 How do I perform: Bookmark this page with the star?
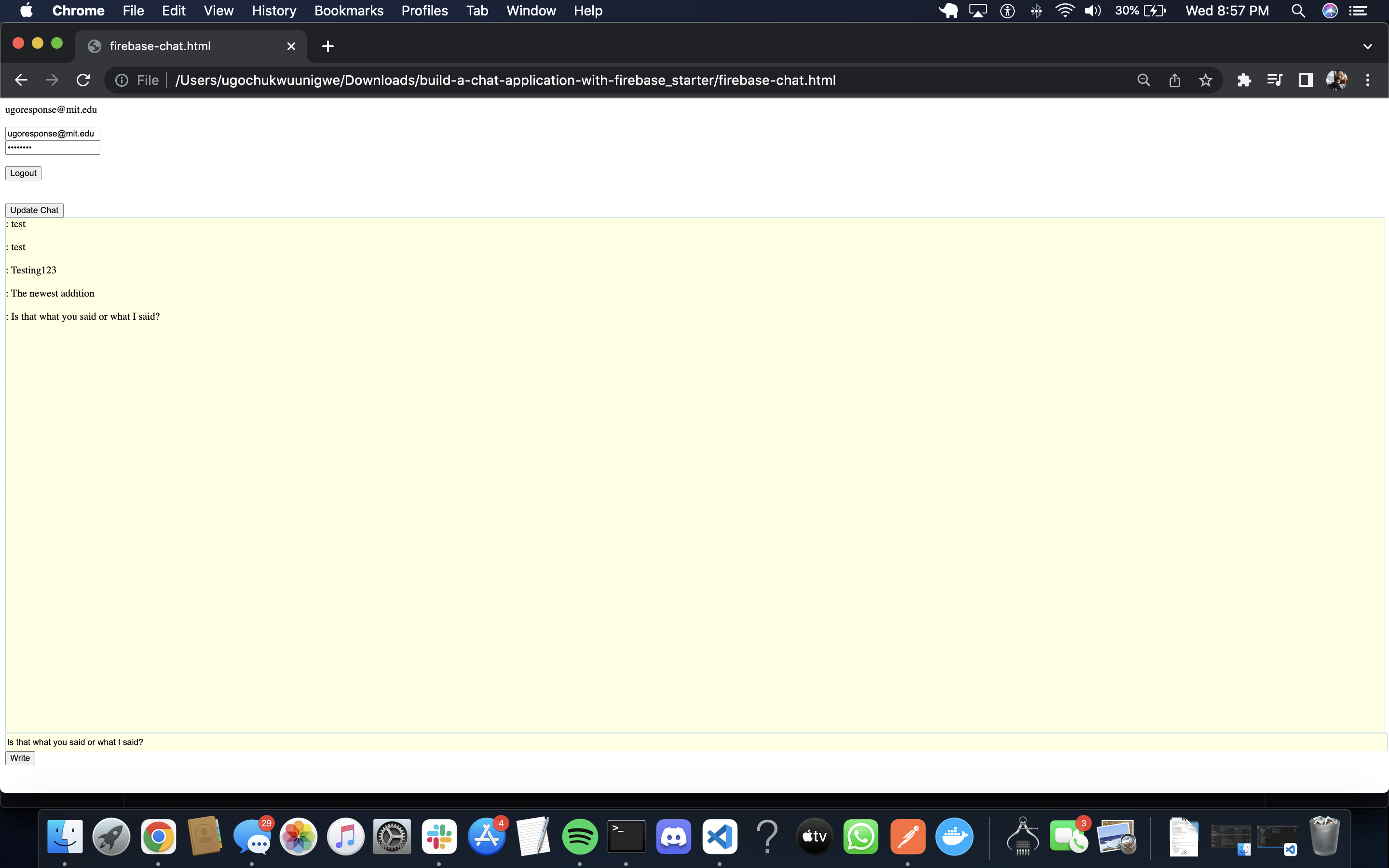[x=1205, y=80]
